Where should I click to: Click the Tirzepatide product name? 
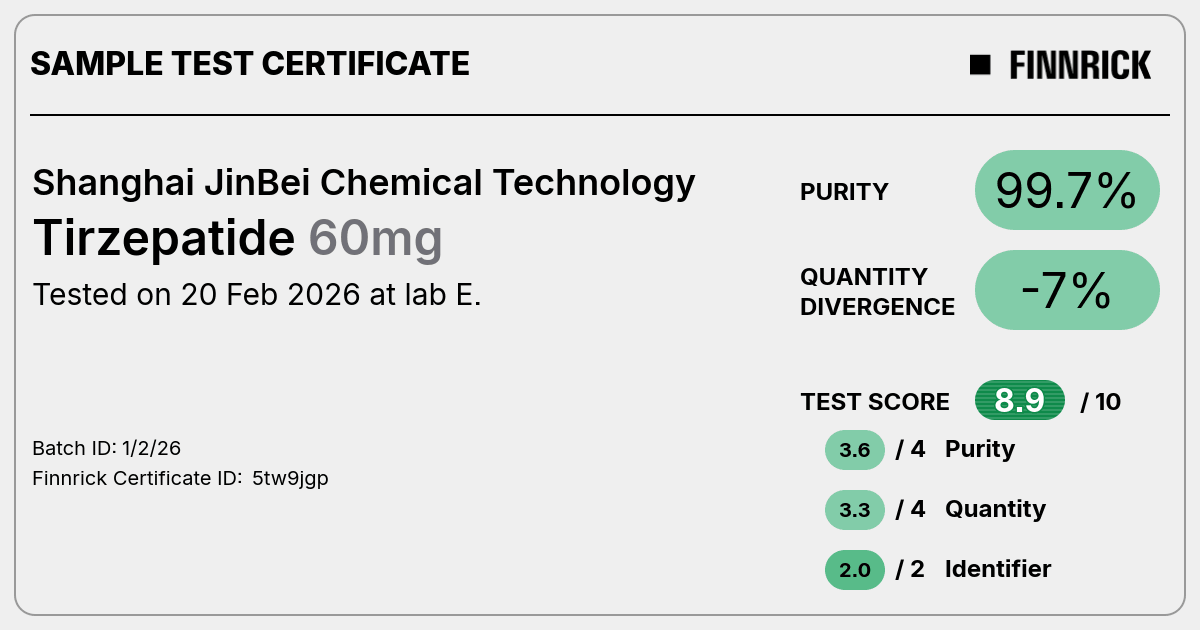tap(164, 238)
